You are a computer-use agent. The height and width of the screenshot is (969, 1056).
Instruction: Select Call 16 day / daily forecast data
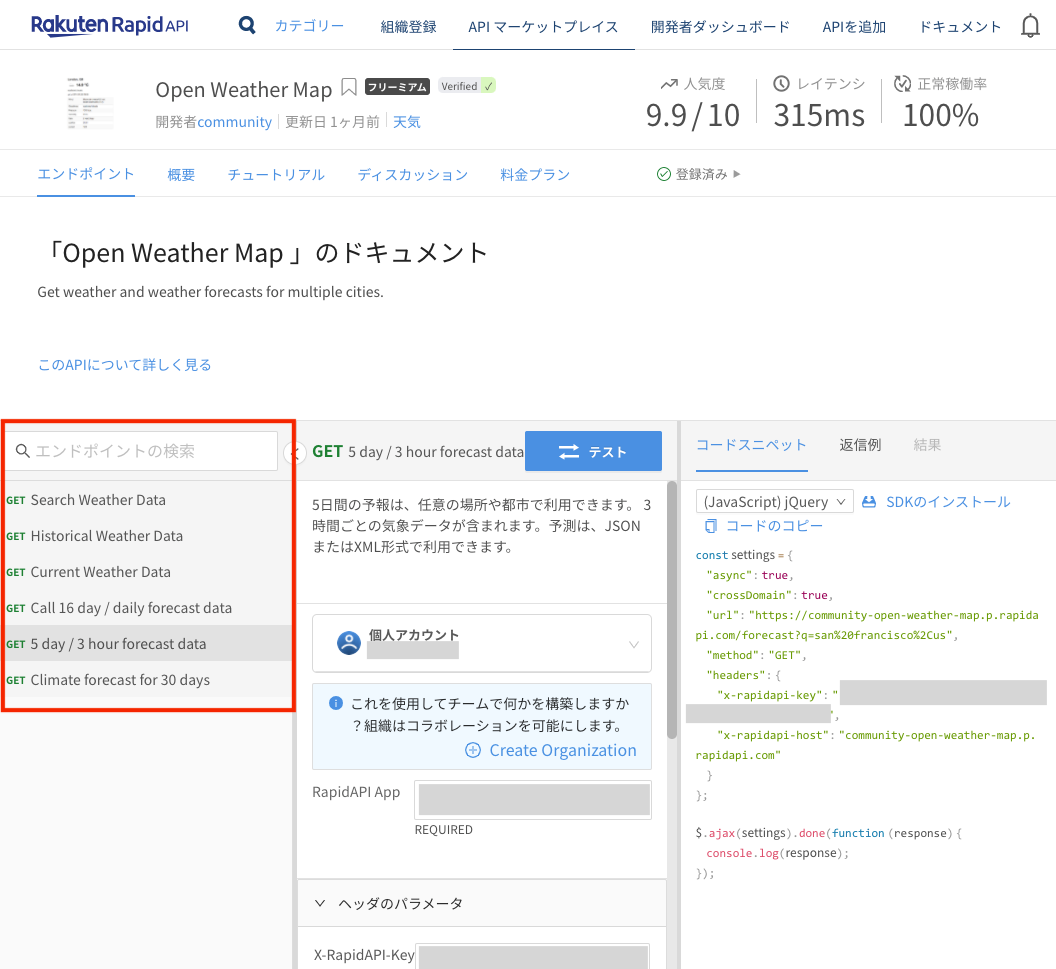tap(148, 607)
